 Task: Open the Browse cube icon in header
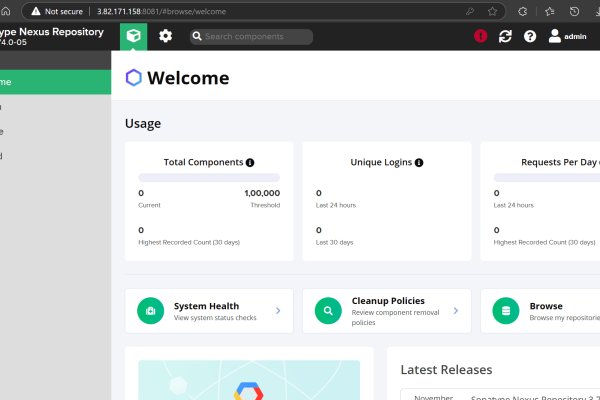133,36
